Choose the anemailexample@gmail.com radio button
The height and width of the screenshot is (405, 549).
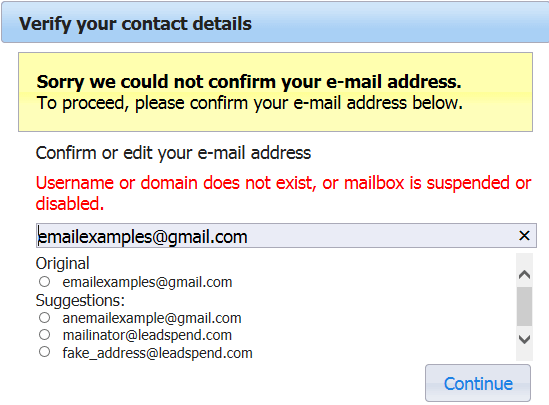[44, 318]
